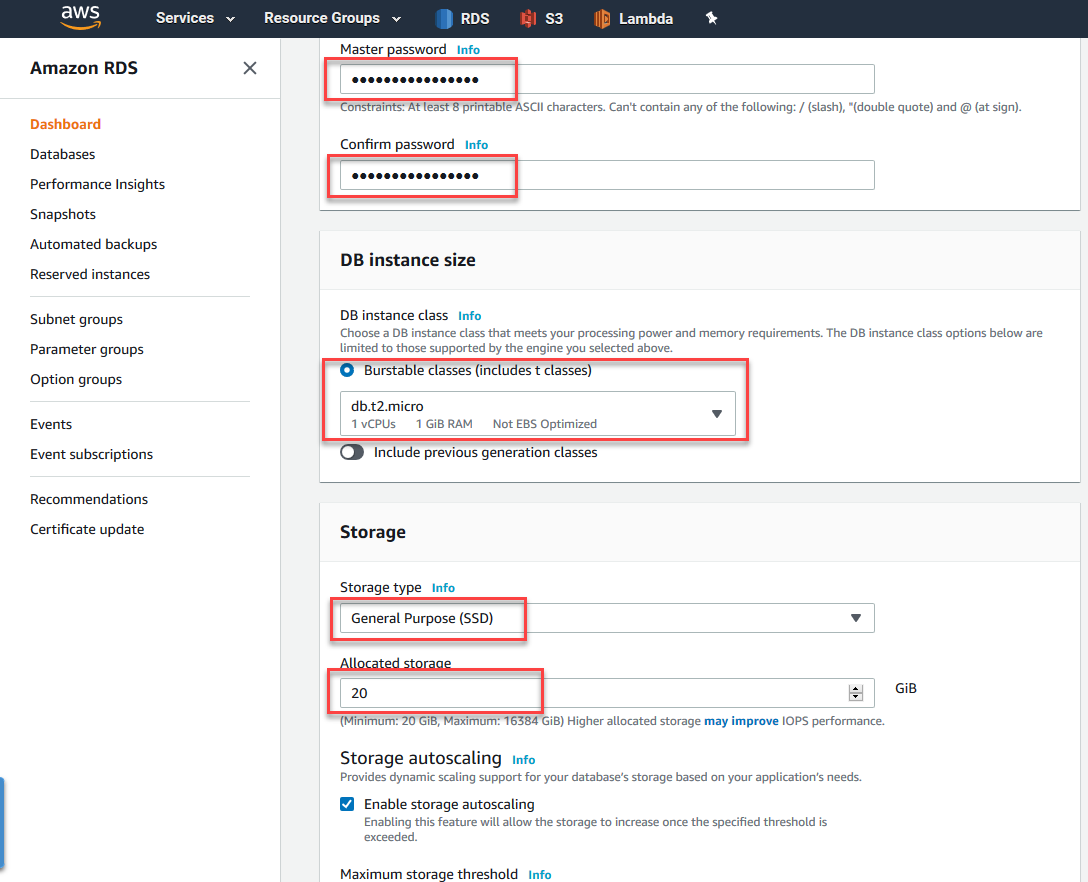This screenshot has height=882, width=1088.
Task: Focus the Confirm password field
Action: (x=607, y=175)
